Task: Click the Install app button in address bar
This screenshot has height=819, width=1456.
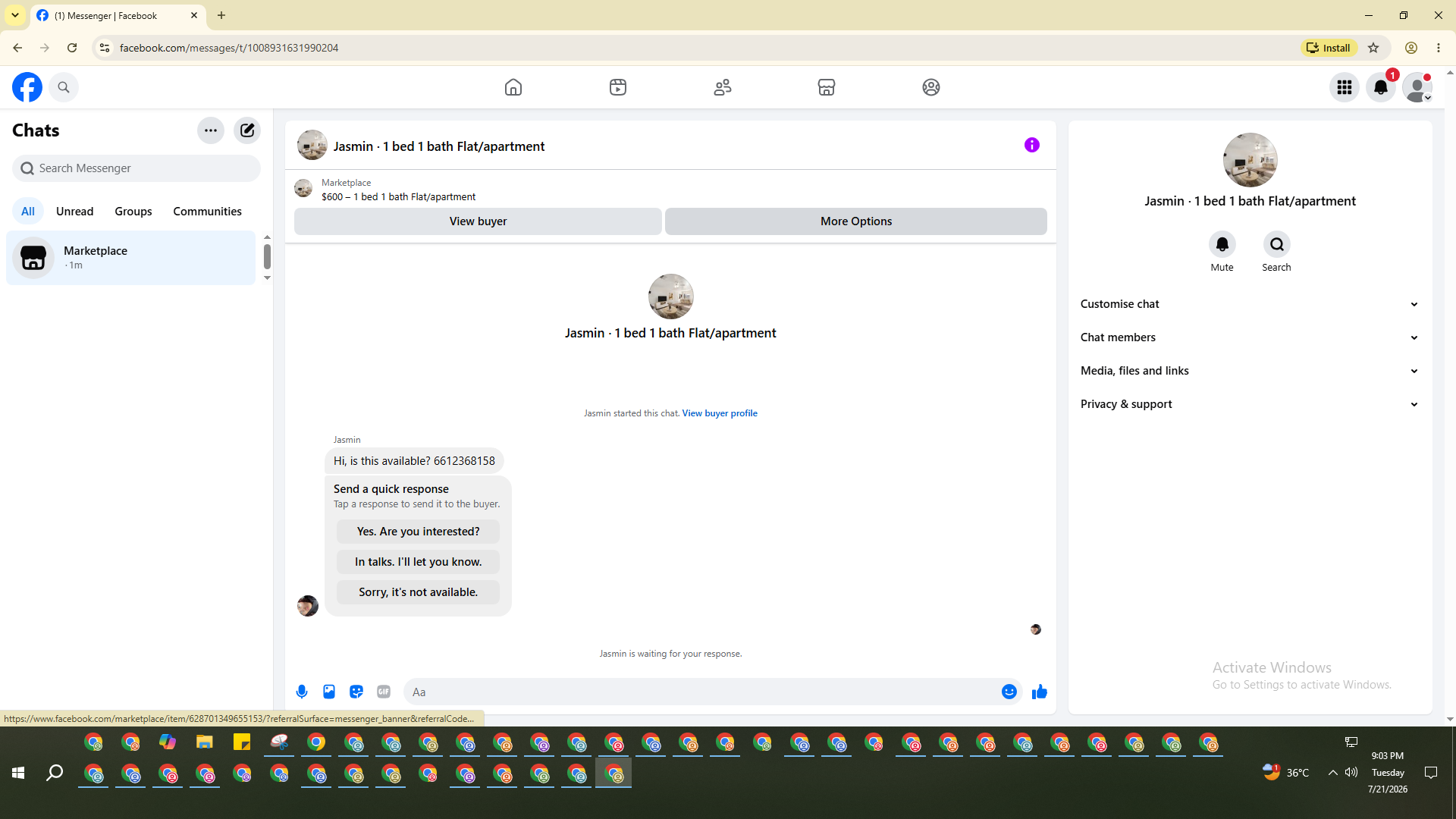Action: (1330, 48)
